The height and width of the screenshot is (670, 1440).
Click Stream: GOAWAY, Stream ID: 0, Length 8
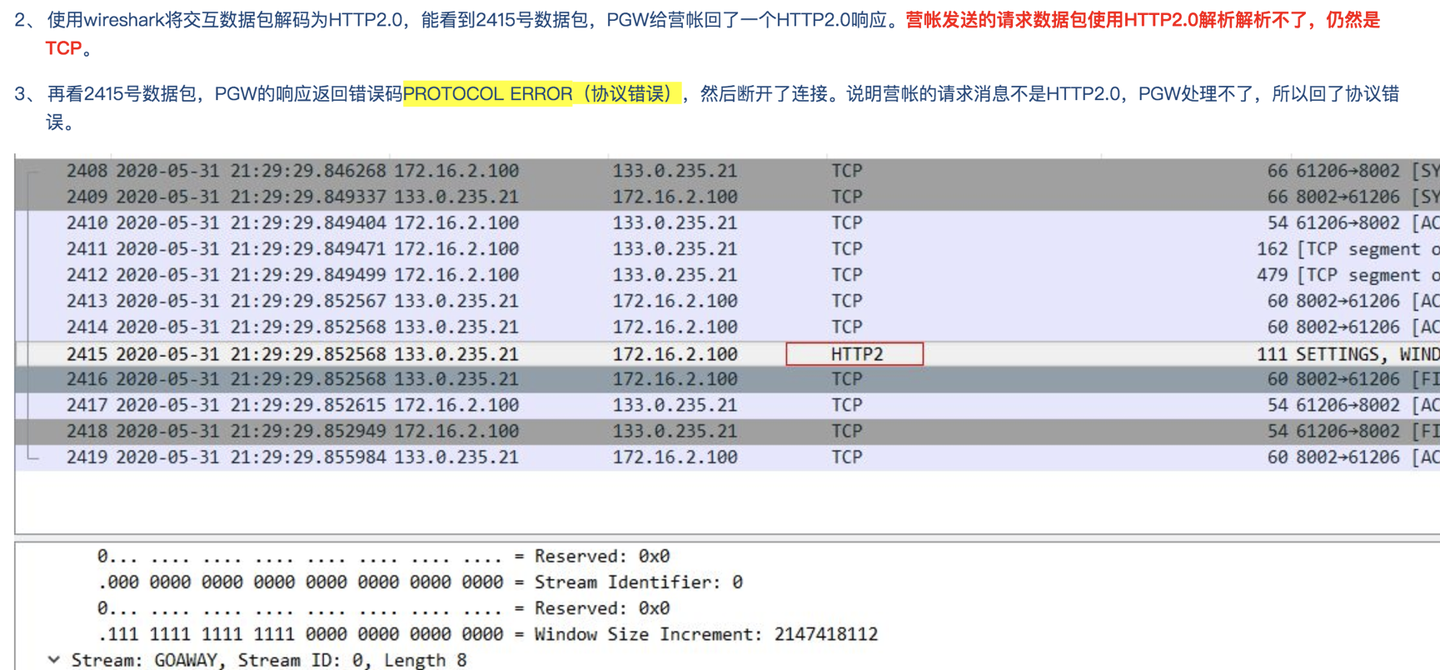[x=271, y=660]
